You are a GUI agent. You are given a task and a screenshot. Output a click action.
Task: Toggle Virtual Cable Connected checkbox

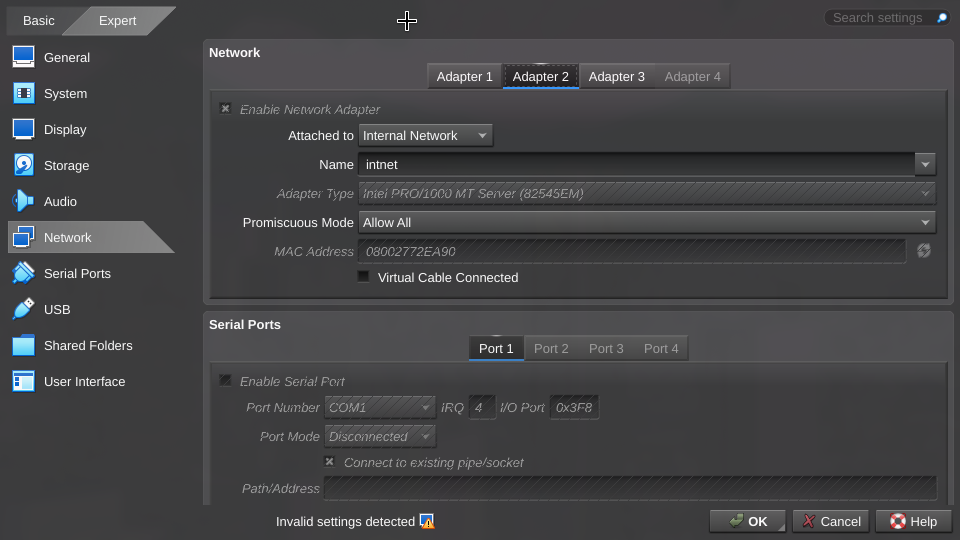point(364,277)
